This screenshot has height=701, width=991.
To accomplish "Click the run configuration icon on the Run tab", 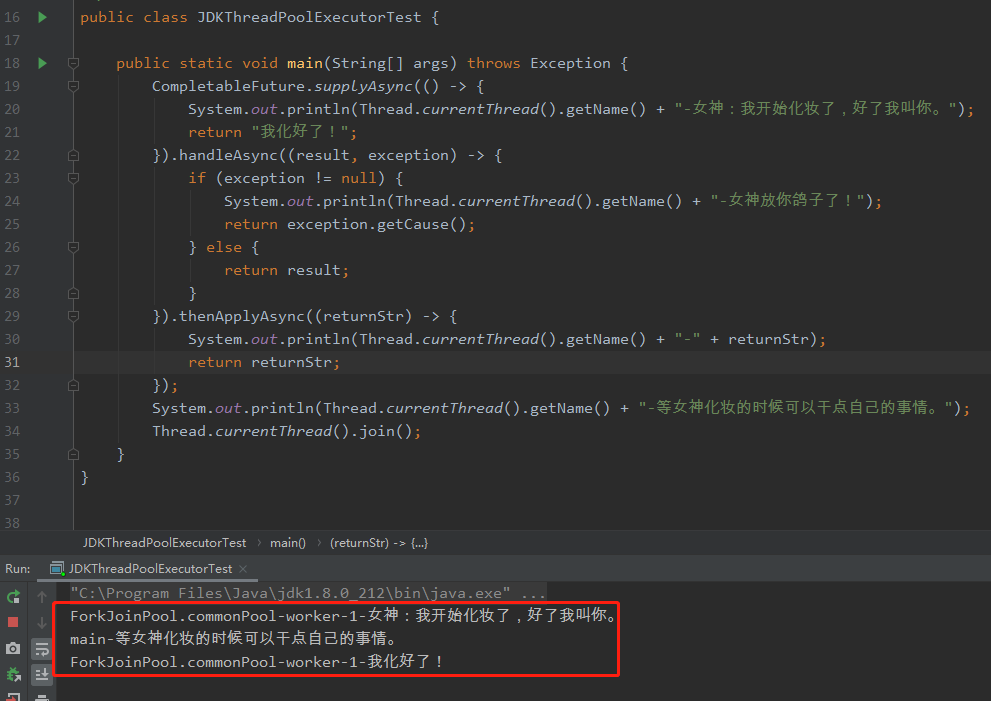I will click(x=57, y=569).
